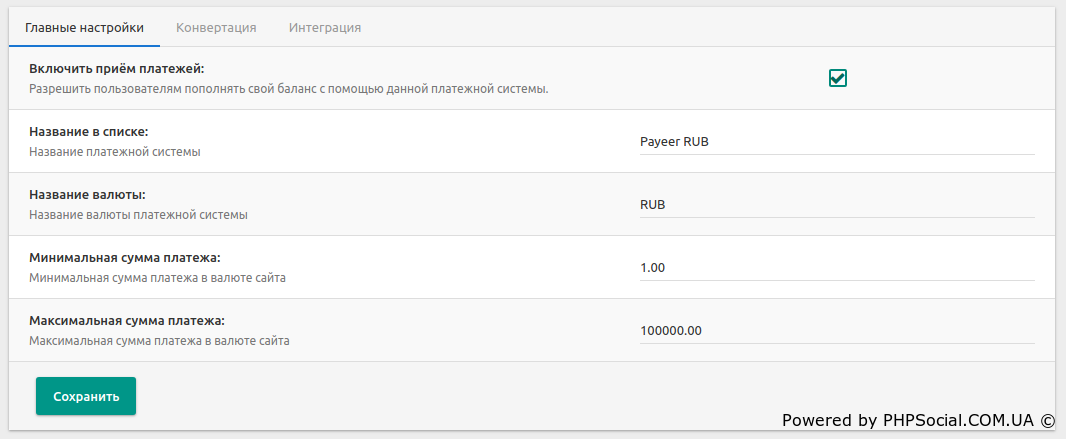
Task: Click the Включить приём платежей label
Action: coord(117,69)
